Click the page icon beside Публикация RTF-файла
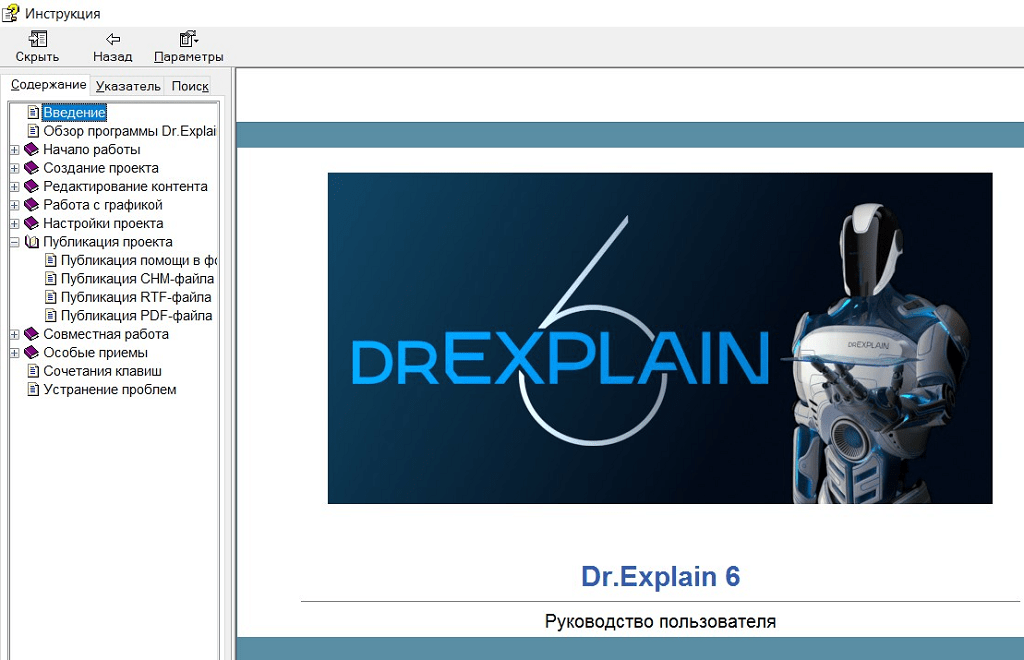 [x=51, y=297]
